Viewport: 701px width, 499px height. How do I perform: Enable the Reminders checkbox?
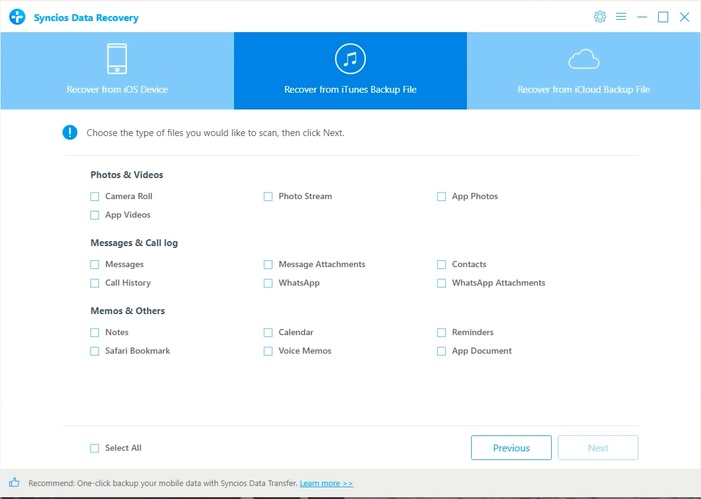[441, 332]
